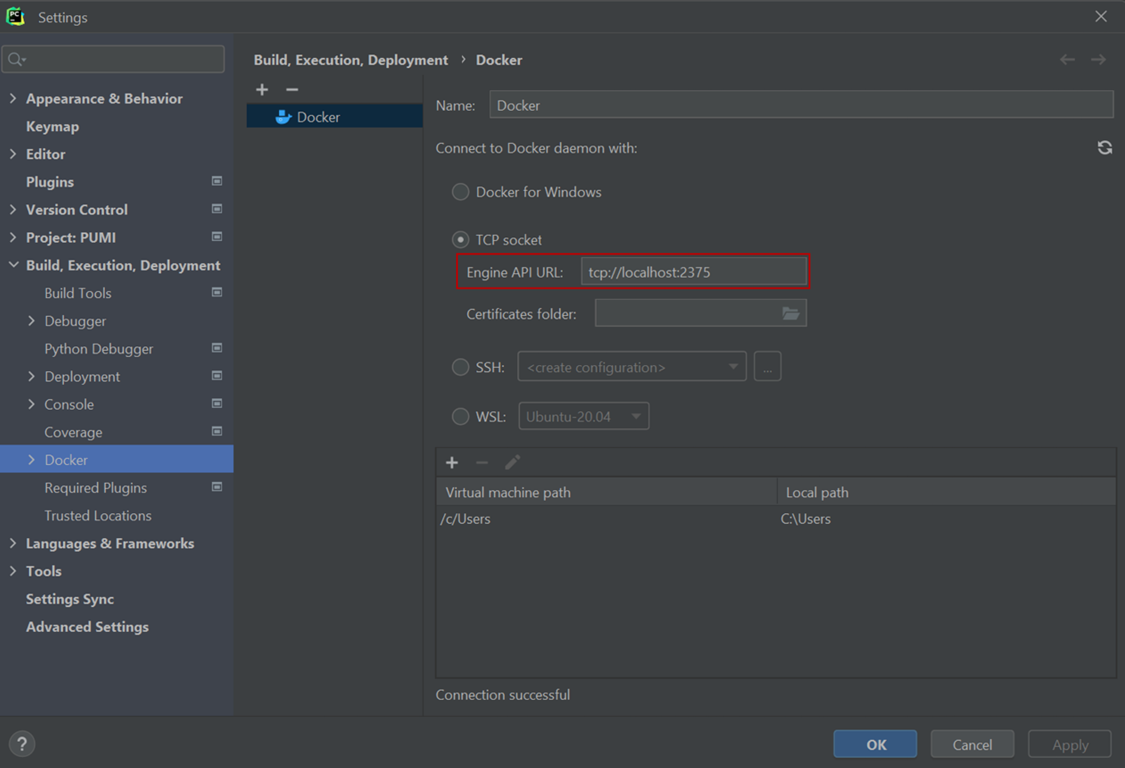This screenshot has width=1125, height=768.
Task: Click project-level icon beside Build Tools
Action: (217, 293)
